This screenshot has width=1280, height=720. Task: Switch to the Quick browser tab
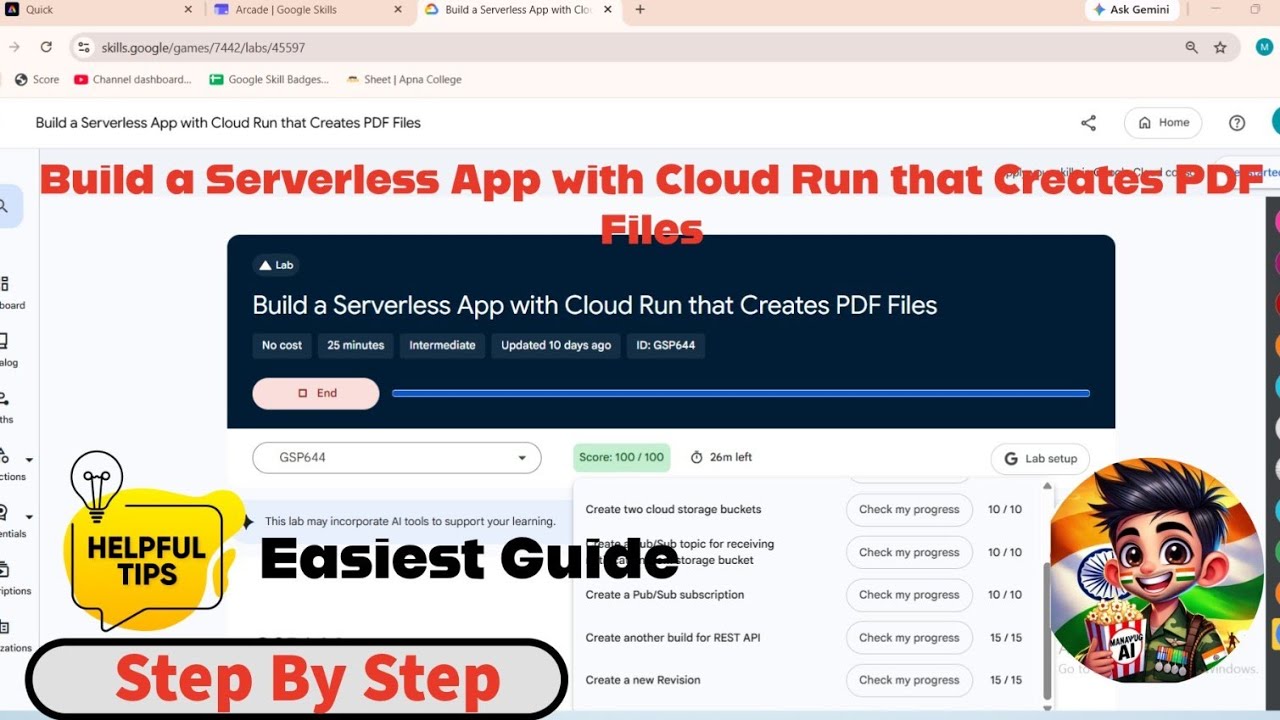(100, 10)
